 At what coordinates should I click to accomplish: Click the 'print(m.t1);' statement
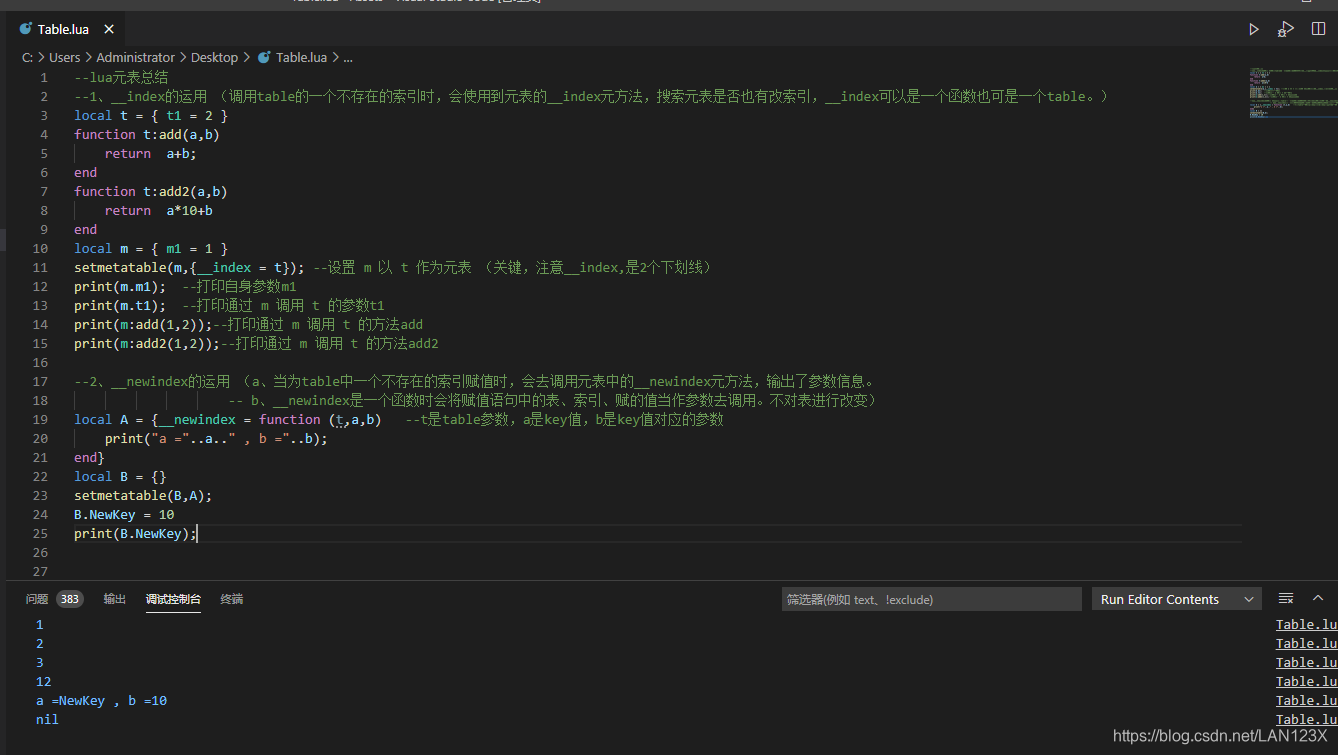tap(120, 305)
